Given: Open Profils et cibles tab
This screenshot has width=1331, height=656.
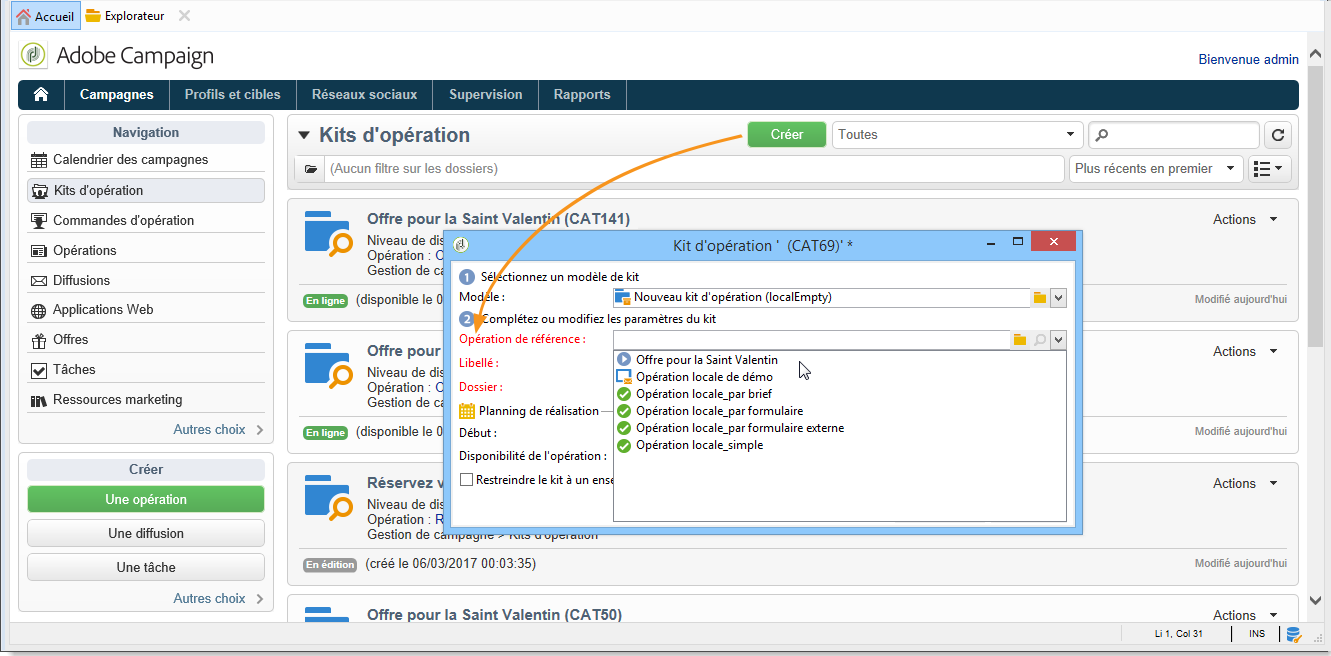Looking at the screenshot, I should 233,95.
